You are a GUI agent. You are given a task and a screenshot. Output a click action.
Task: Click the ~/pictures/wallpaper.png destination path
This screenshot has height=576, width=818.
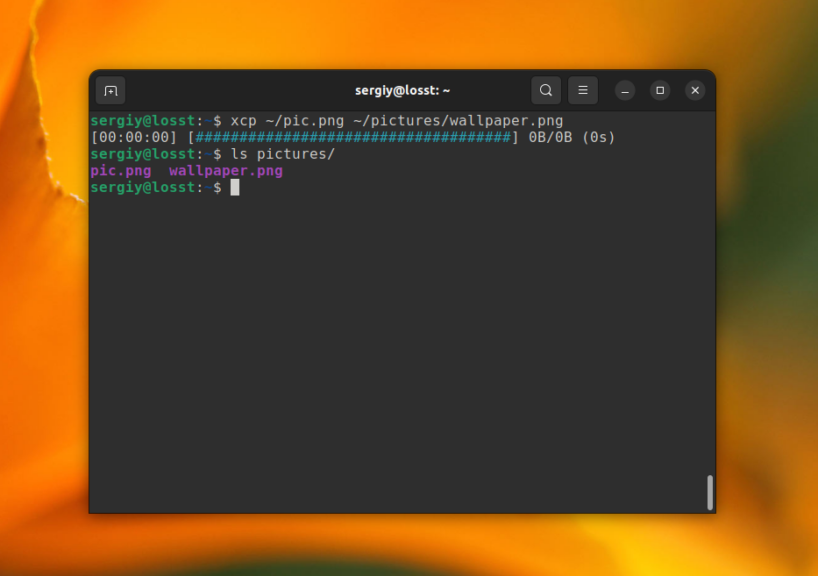pos(457,121)
